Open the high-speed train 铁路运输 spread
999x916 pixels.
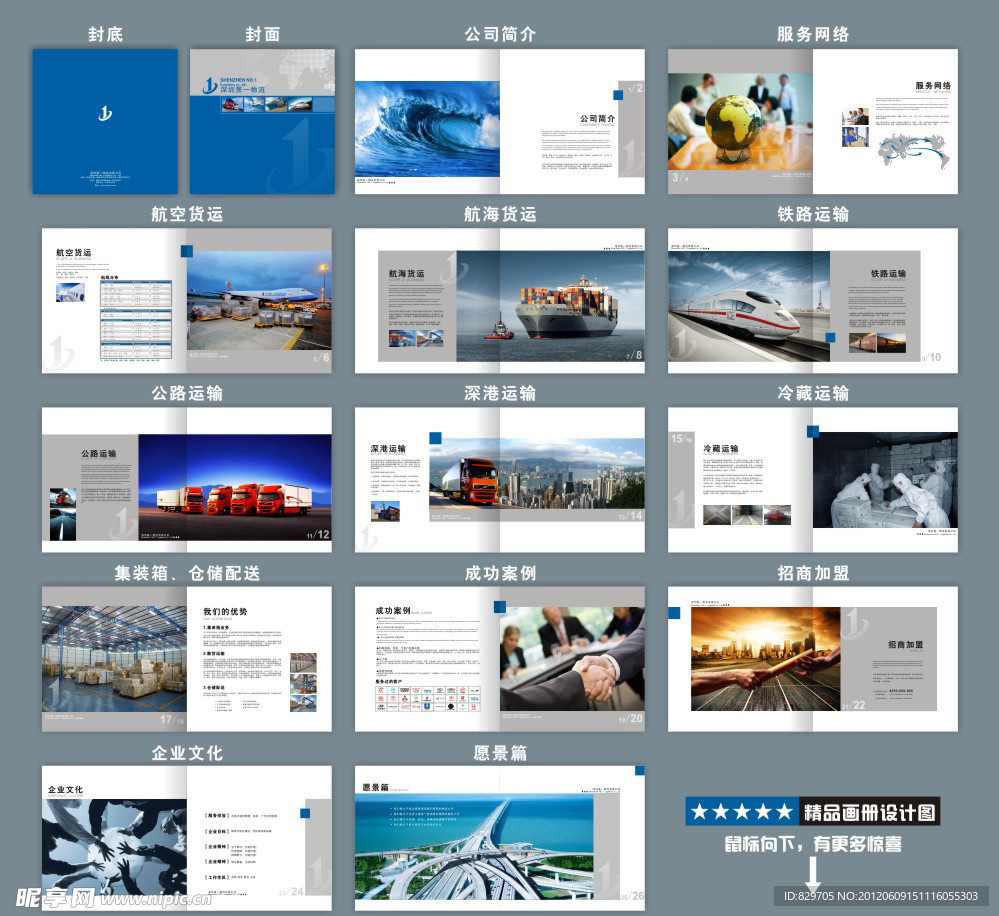(812, 300)
